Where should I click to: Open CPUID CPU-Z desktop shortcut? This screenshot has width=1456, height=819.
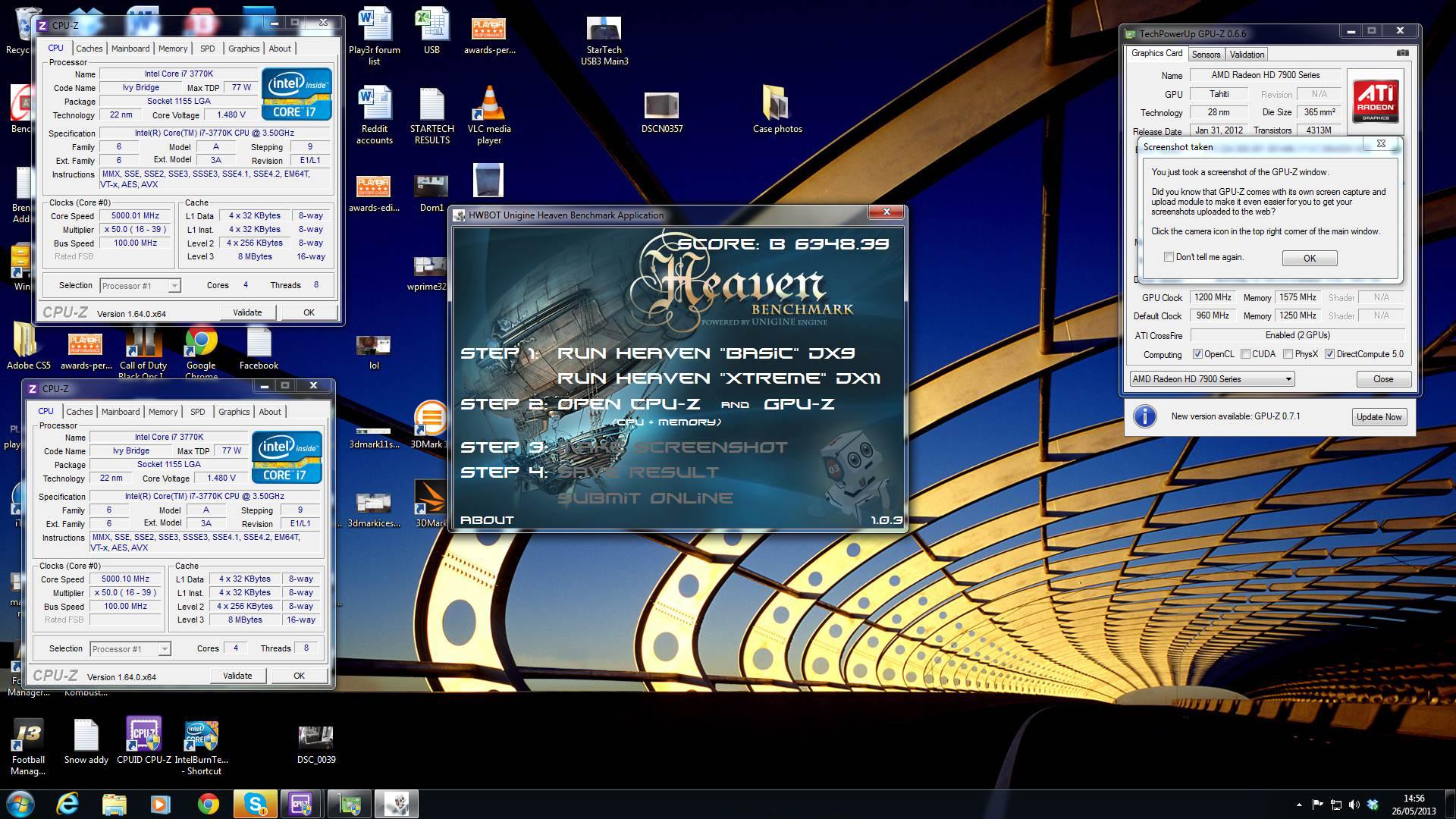(144, 740)
